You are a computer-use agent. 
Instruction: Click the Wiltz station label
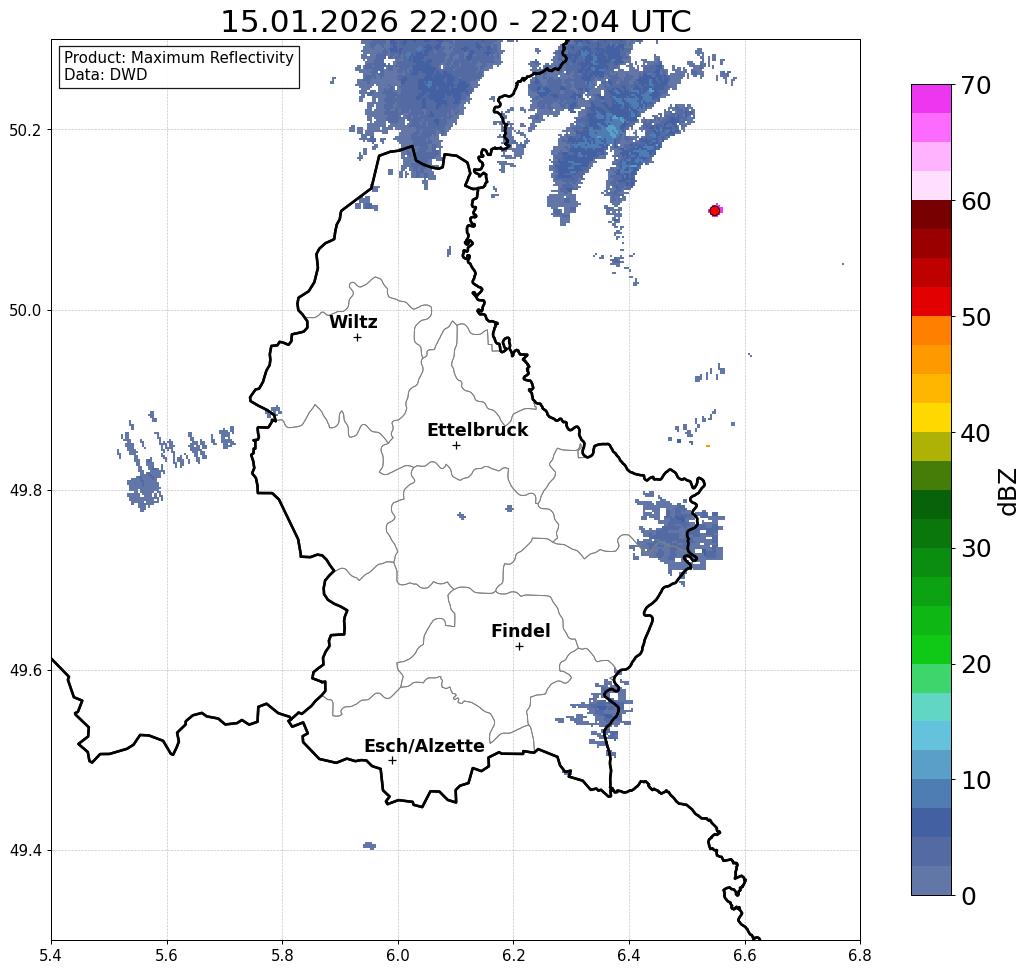[x=353, y=322]
